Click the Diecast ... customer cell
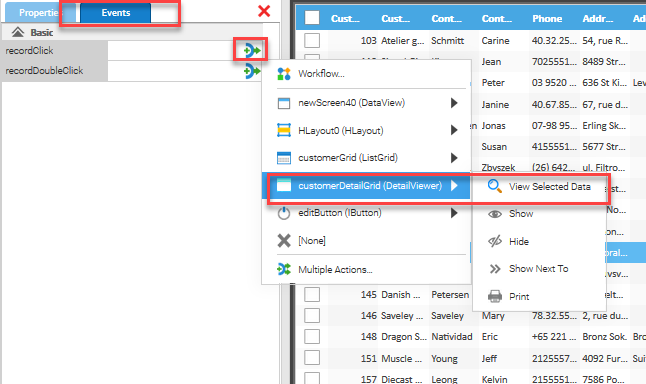 point(402,379)
